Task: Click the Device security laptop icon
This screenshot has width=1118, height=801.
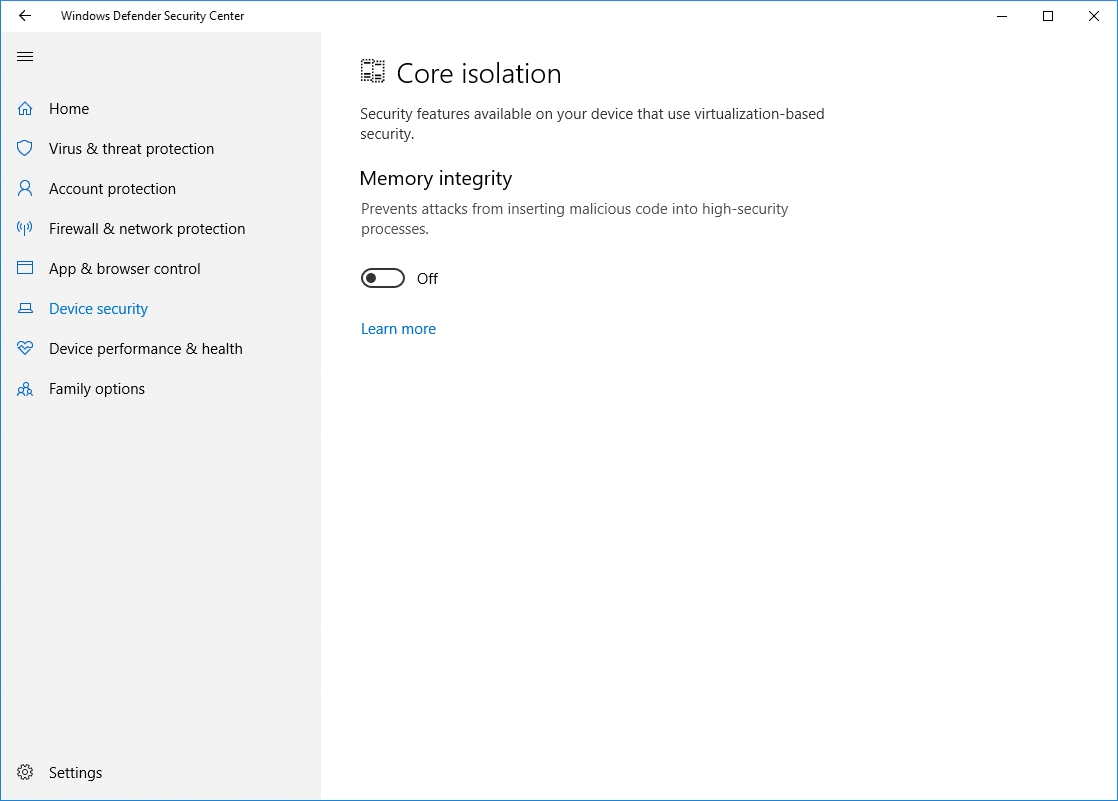Action: pyautogui.click(x=25, y=309)
